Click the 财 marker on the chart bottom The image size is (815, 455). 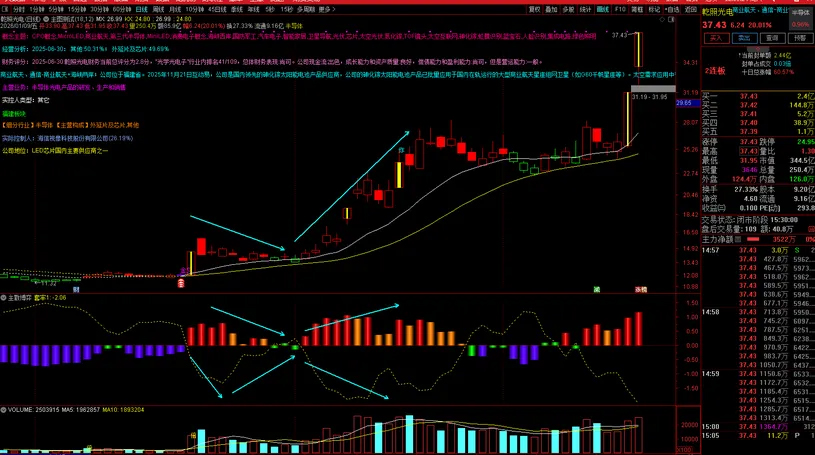(x=76, y=290)
